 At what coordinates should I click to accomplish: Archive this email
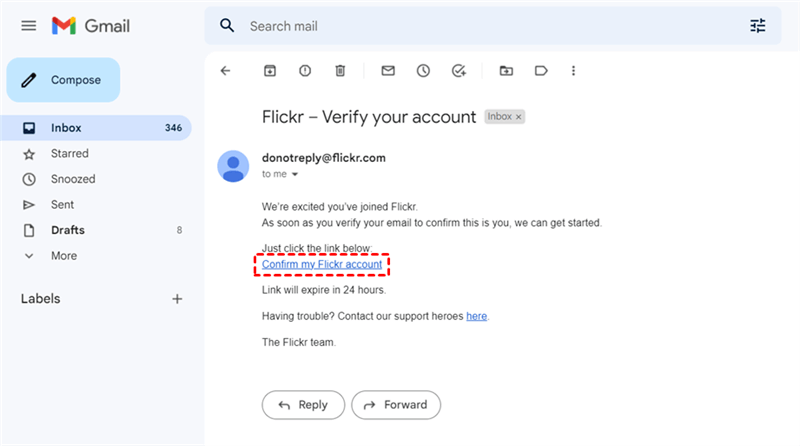[x=269, y=71]
